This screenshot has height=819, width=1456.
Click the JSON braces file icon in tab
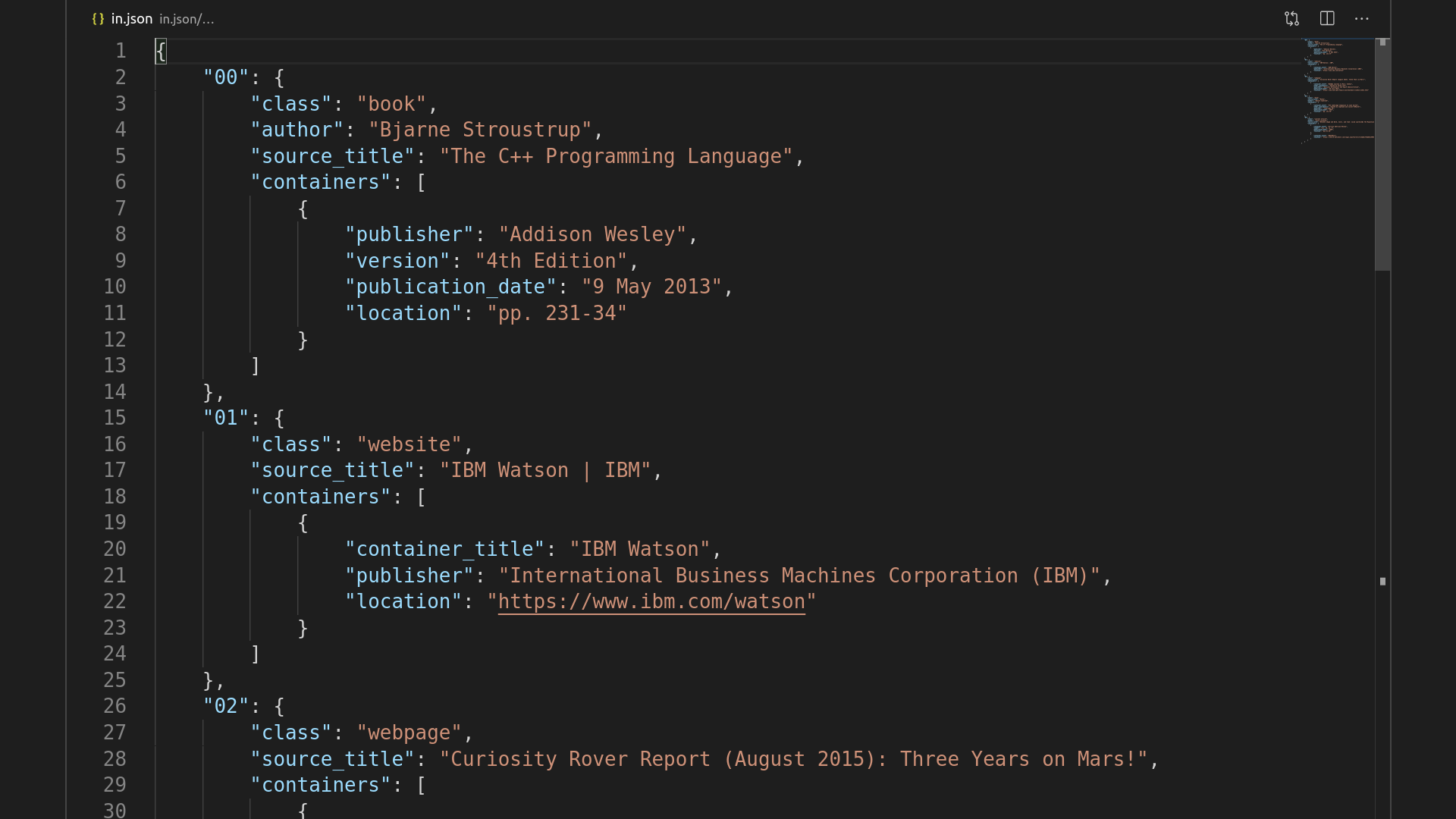(x=98, y=19)
